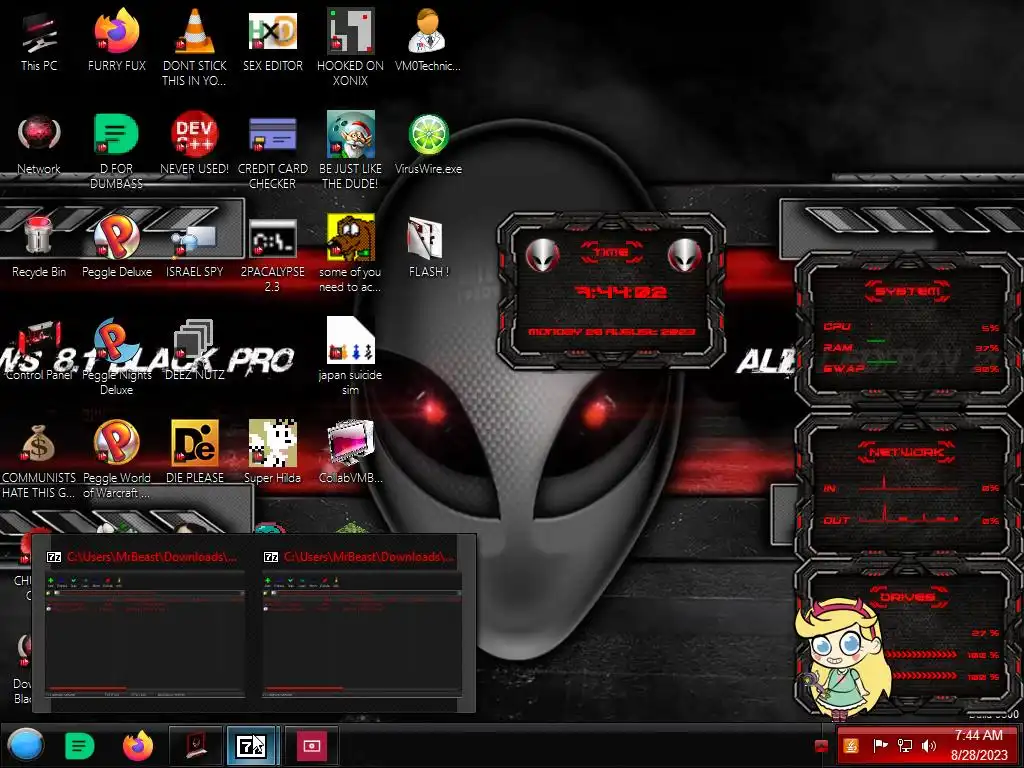
Task: Click the left alien head in TIME widget
Action: (x=543, y=254)
